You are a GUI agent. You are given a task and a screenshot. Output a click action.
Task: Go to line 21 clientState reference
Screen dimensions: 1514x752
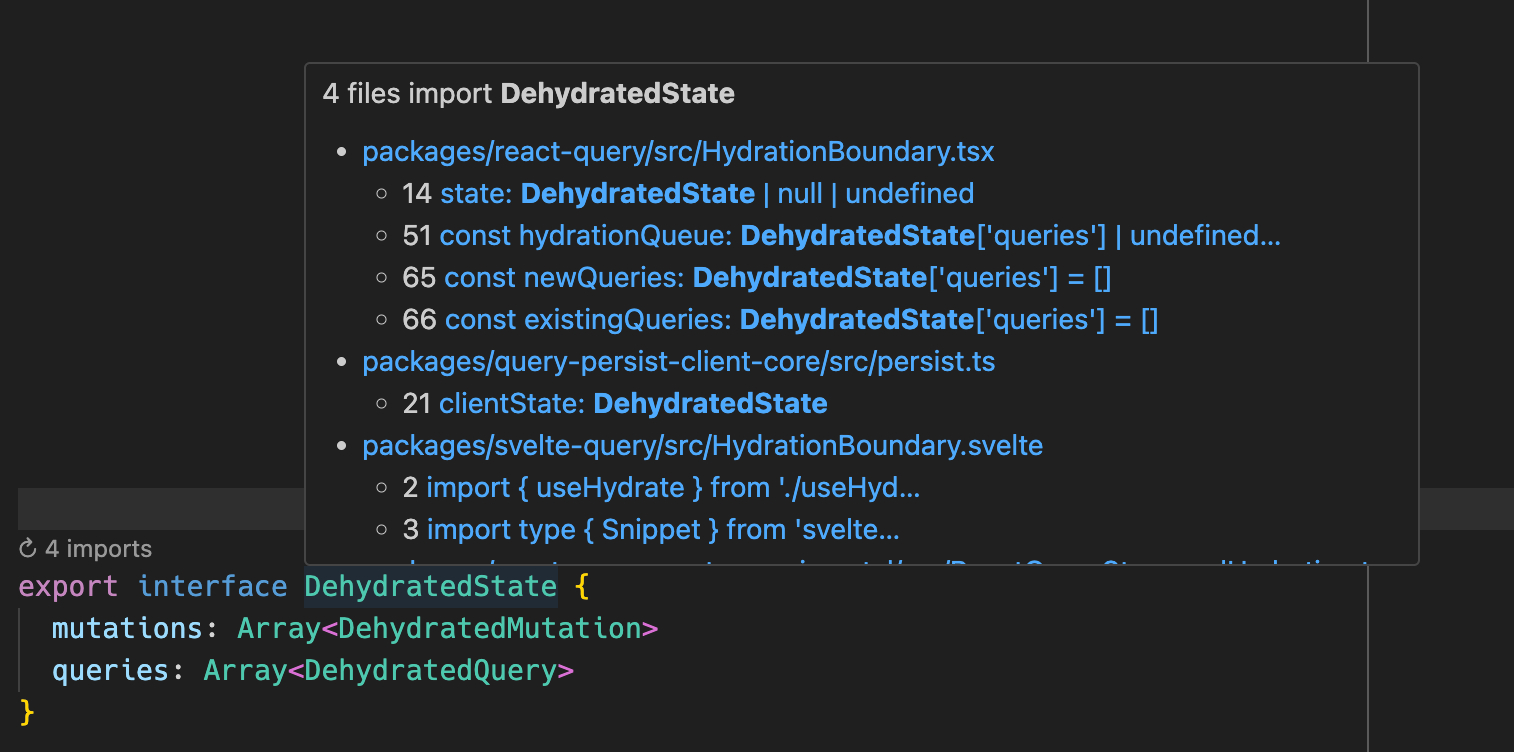tap(633, 404)
